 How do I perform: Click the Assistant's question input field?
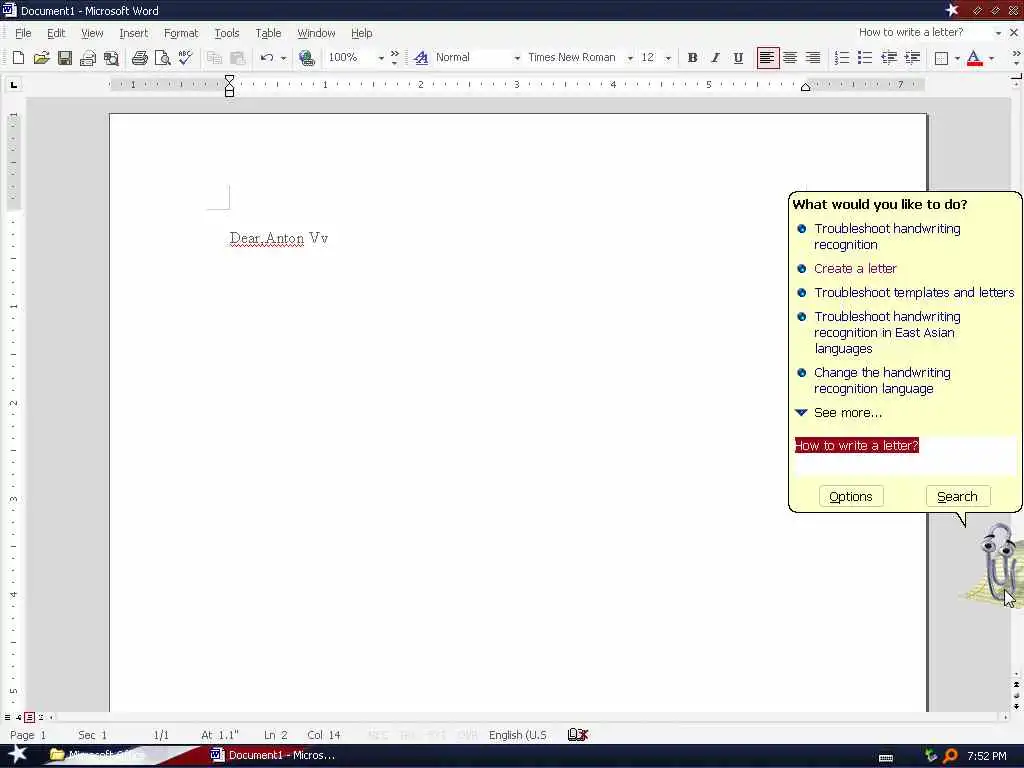click(x=905, y=455)
